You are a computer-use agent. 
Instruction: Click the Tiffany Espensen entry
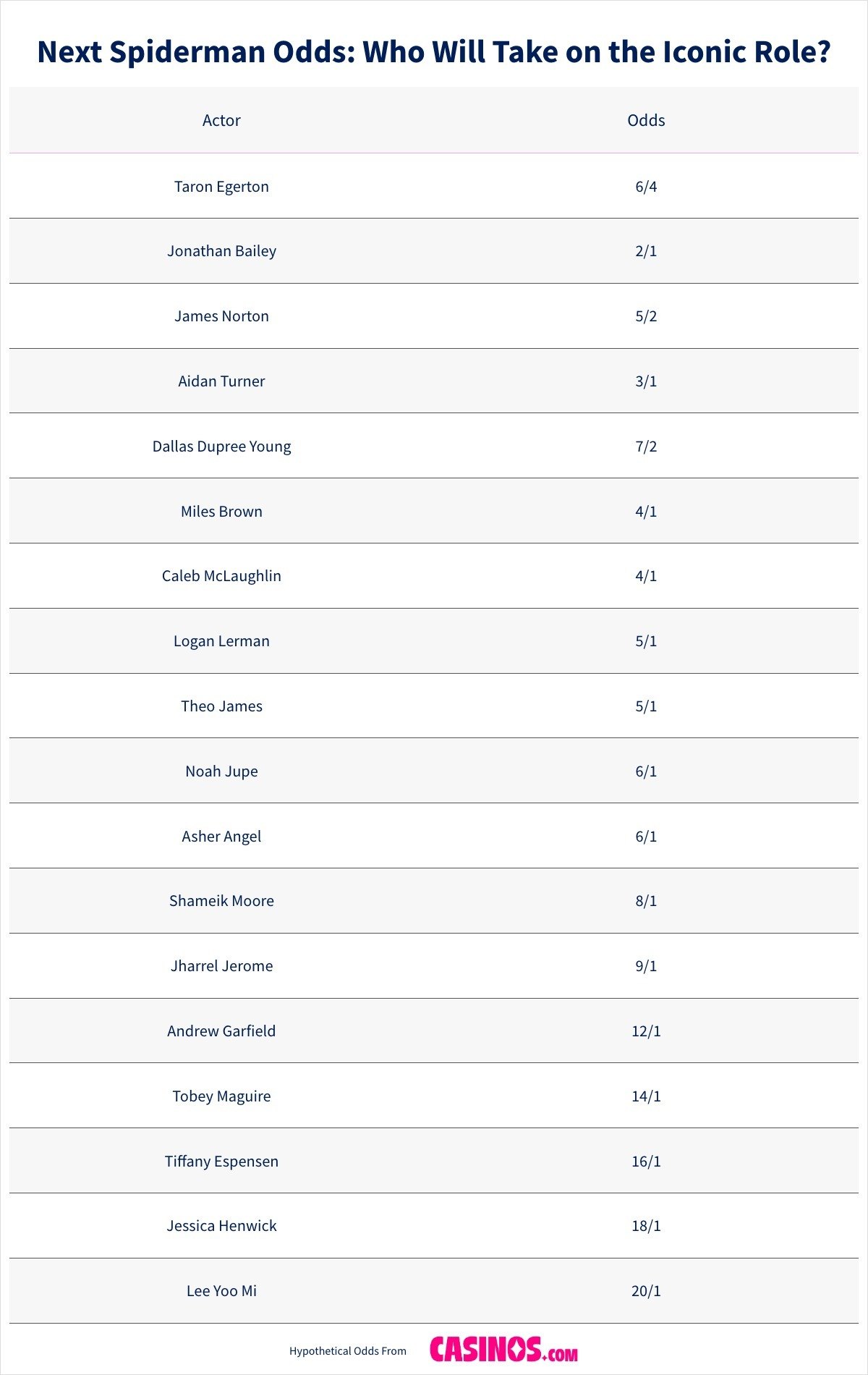coord(221,1162)
